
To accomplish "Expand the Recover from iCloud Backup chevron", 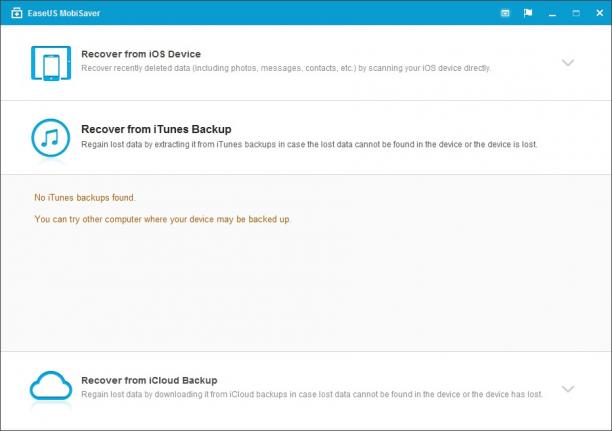I will pyautogui.click(x=568, y=389).
